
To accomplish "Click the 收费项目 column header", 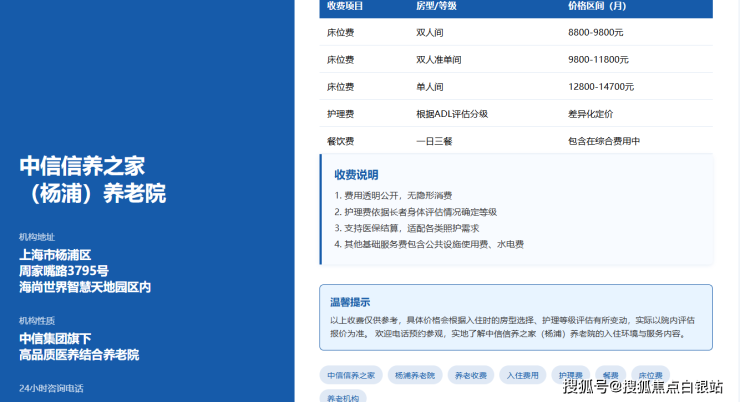I will 345,6.
